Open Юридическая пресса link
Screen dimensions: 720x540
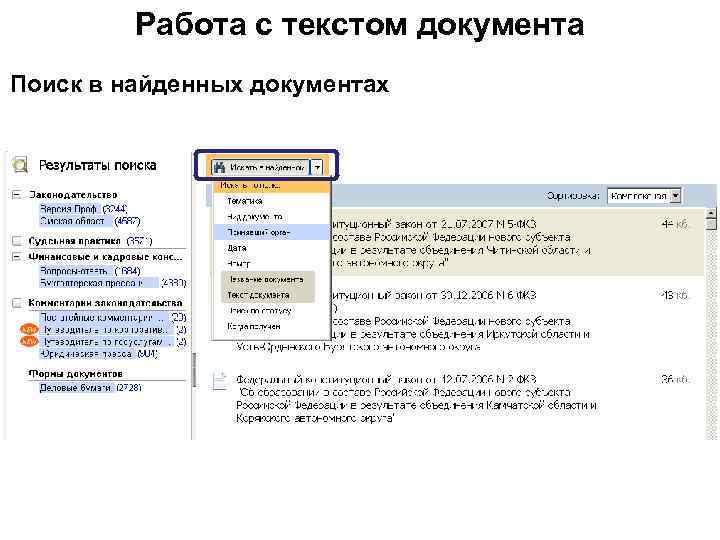pos(86,354)
